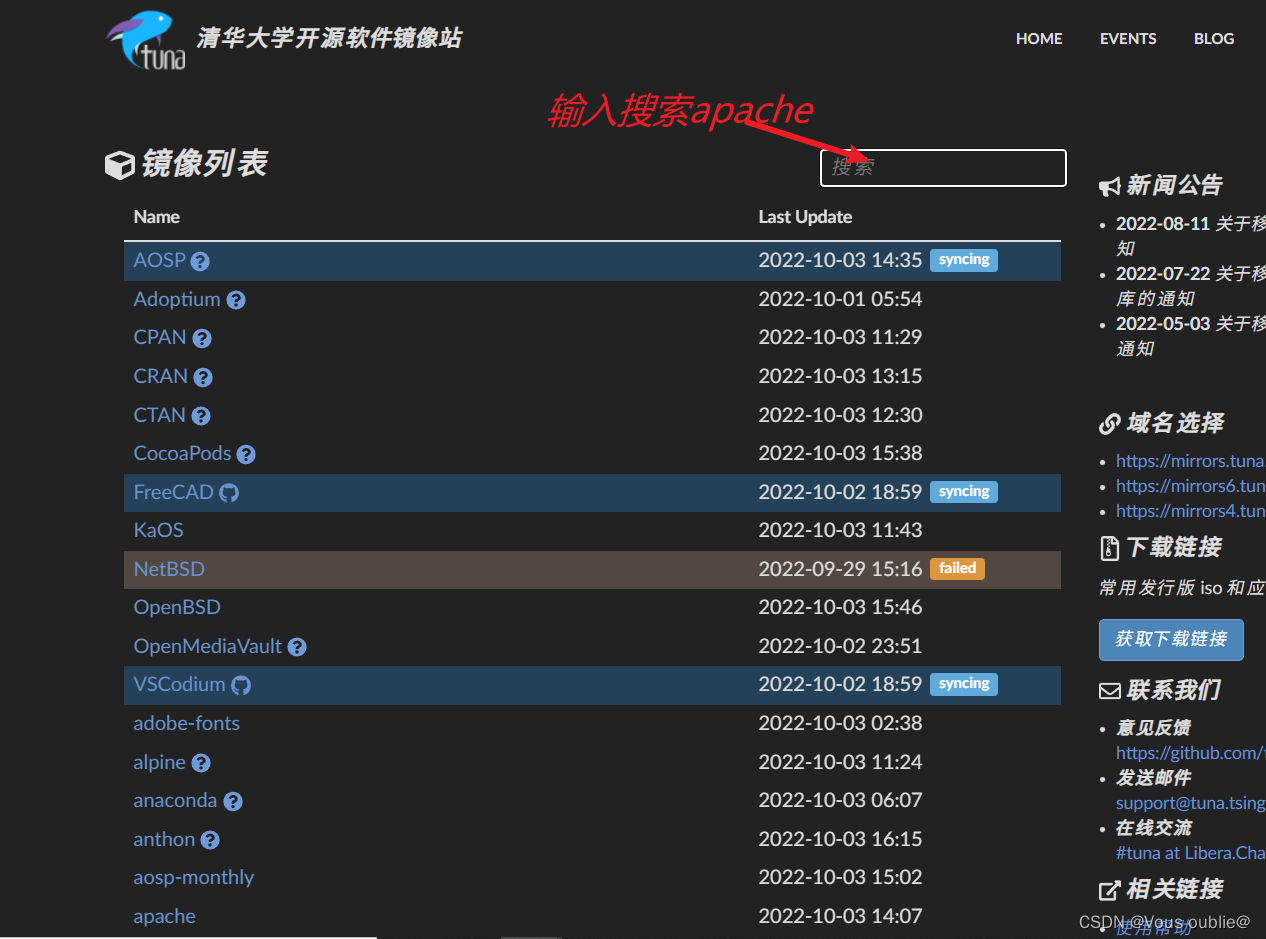1266x939 pixels.
Task: Open the AOSP mirror link
Action: (160, 260)
